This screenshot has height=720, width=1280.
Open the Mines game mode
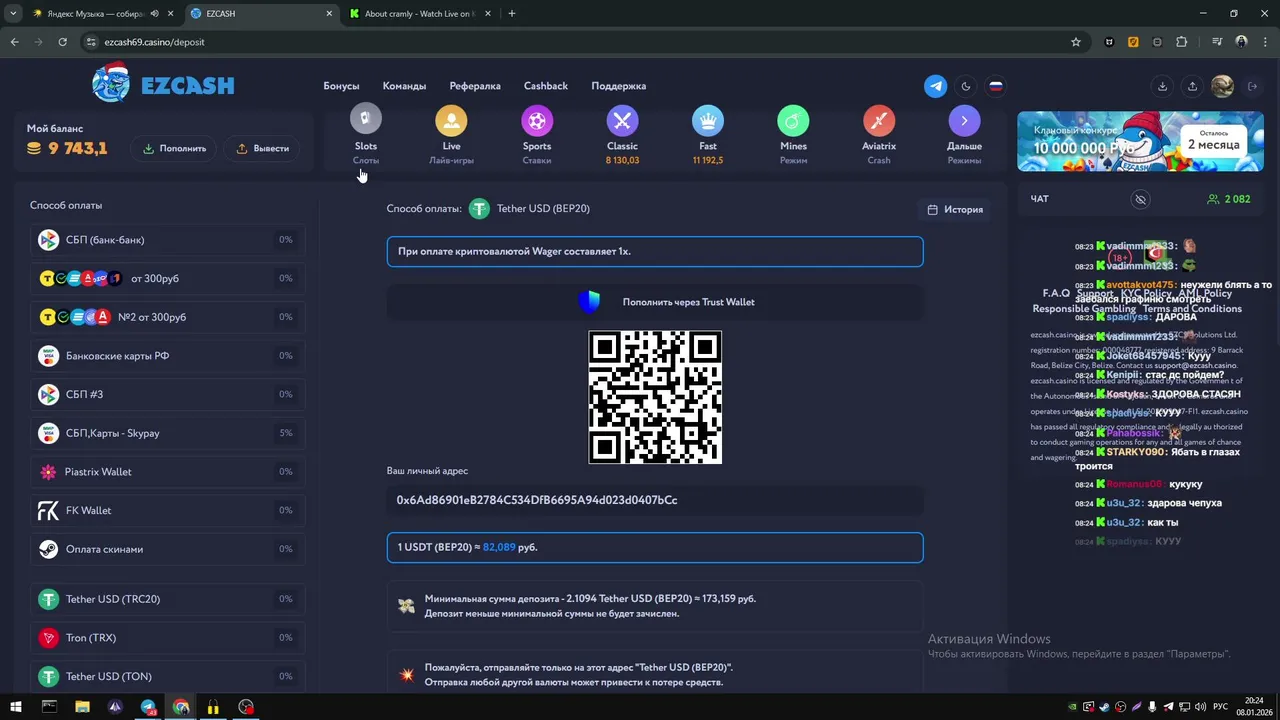793,135
